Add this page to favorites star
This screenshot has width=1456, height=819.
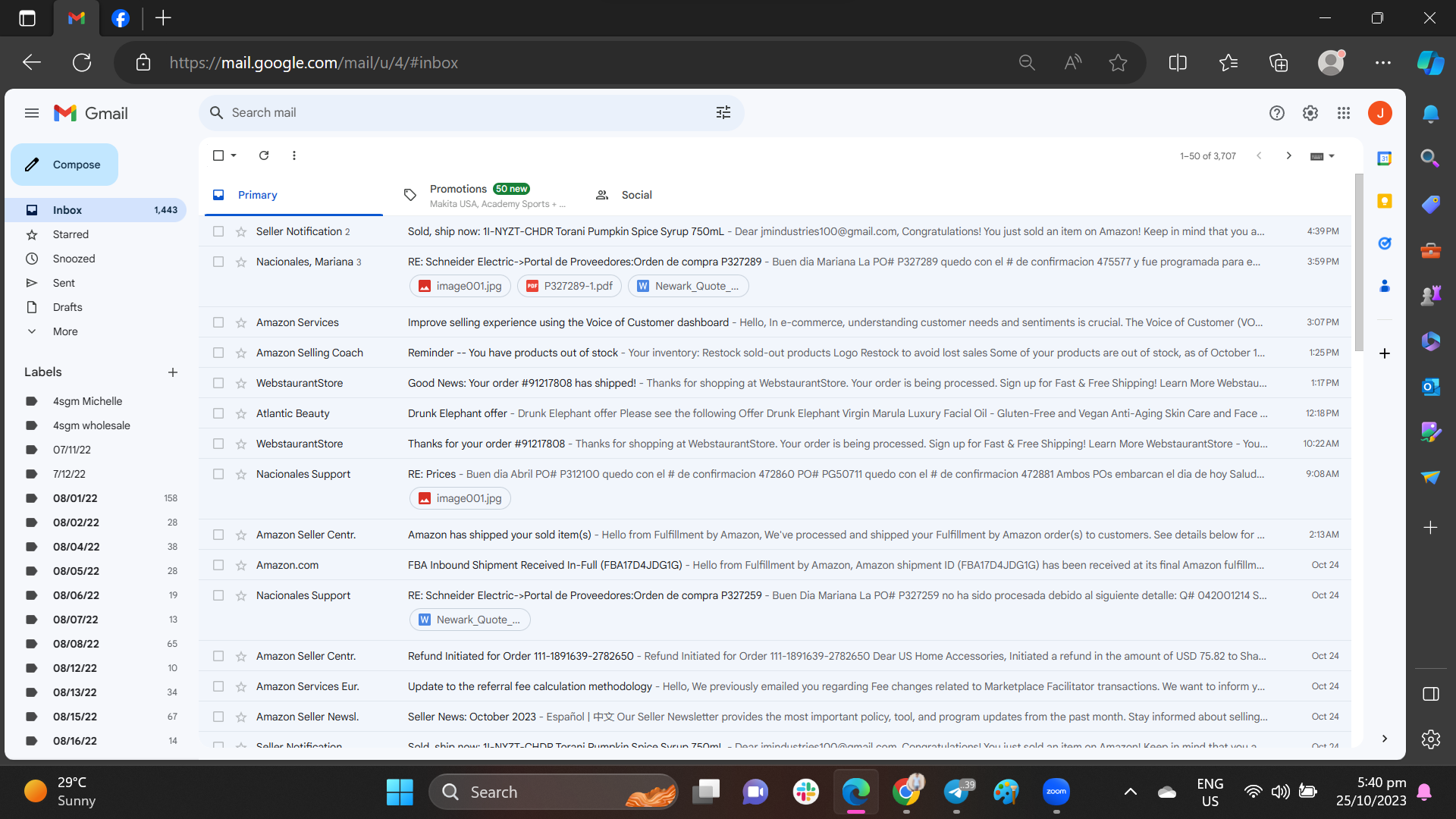coord(1118,63)
